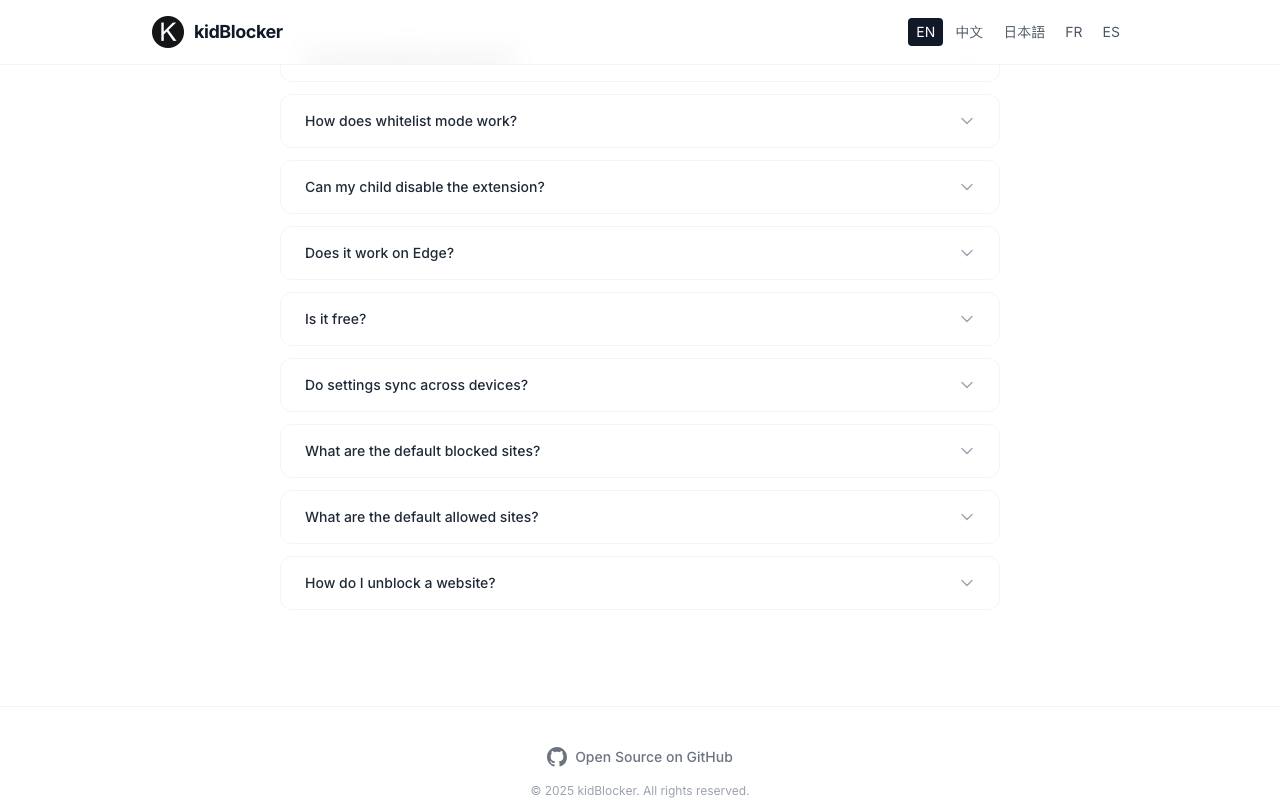The height and width of the screenshot is (800, 1280).
Task: Select the FR language option
Action: [1074, 32]
